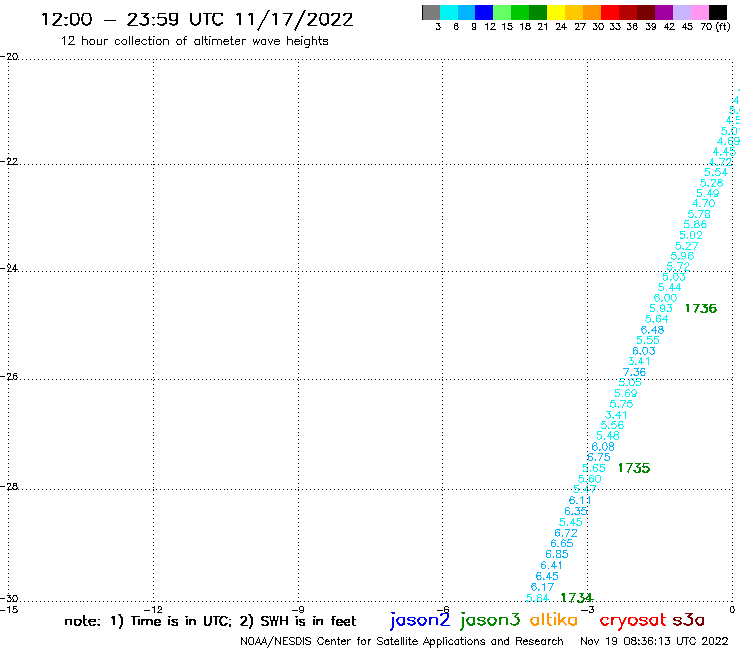740x650 pixels.
Task: Pick the light green legend swatch
Action: click(x=502, y=12)
